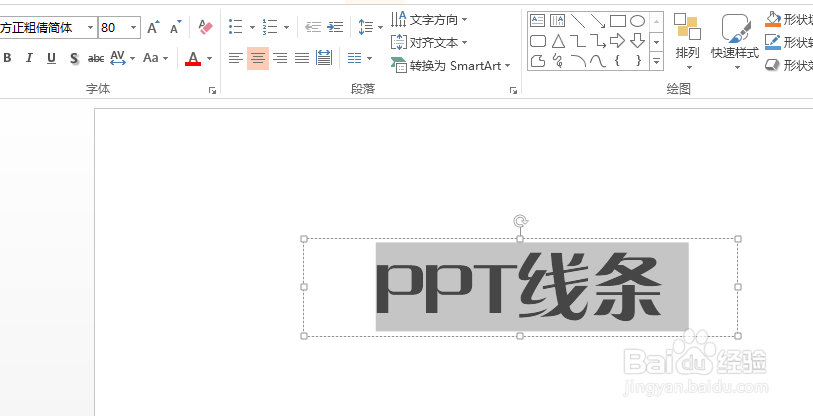This screenshot has width=813, height=416.
Task: Decrease list indent level
Action: [x=313, y=26]
